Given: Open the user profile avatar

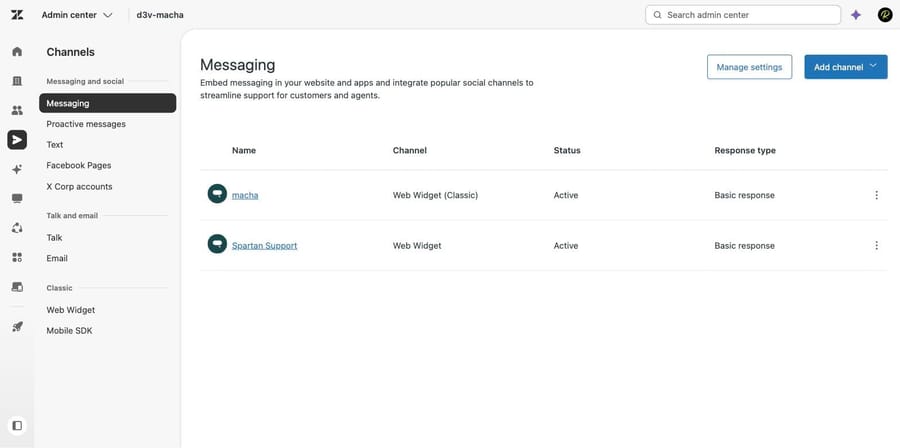Looking at the screenshot, I should (885, 15).
